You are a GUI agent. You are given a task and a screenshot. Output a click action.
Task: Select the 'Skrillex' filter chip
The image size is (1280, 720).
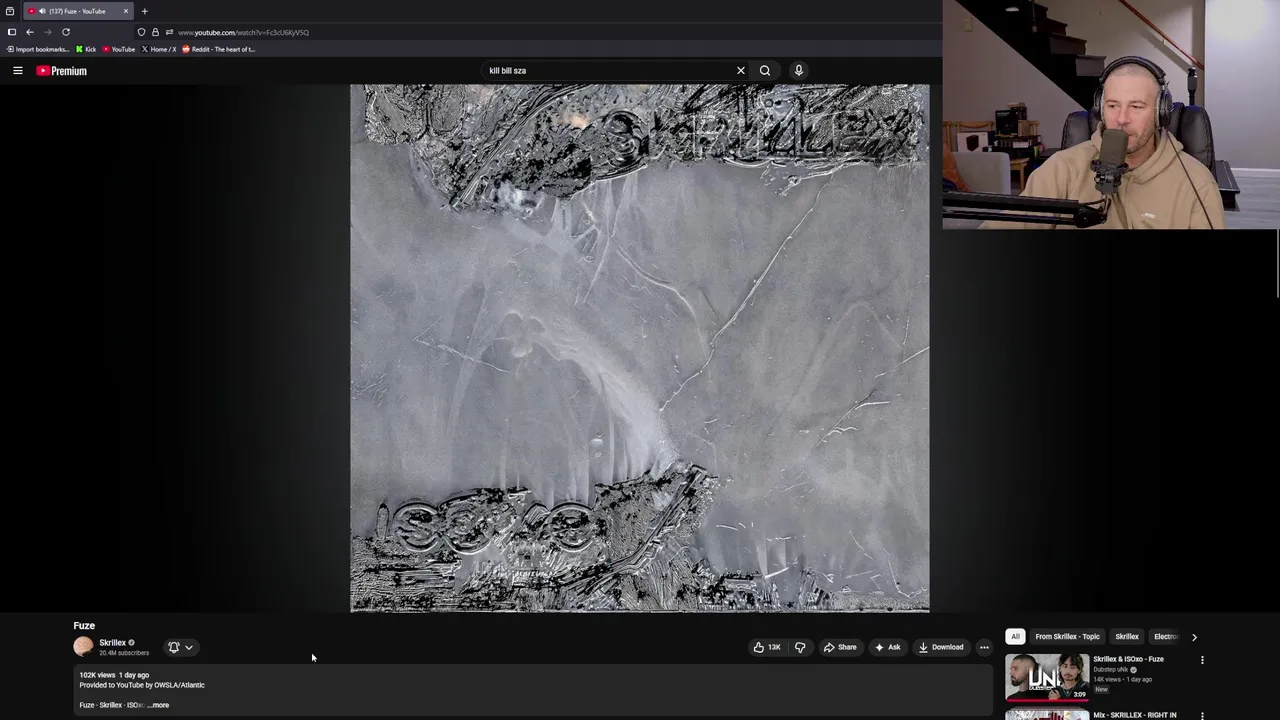(x=1127, y=636)
